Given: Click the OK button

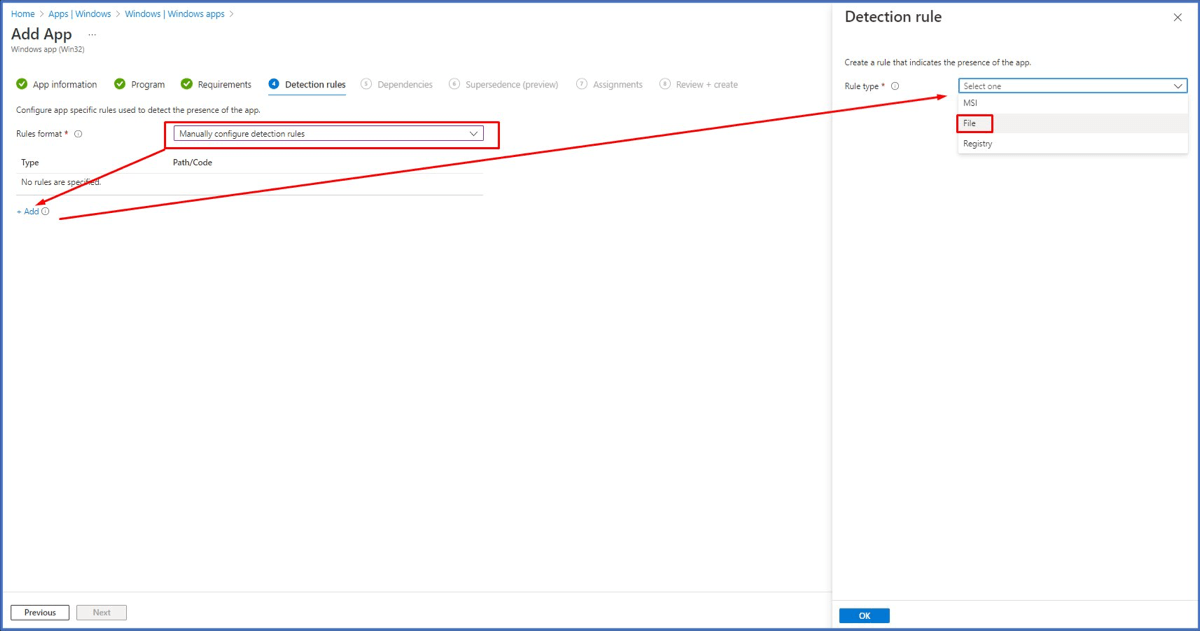Looking at the screenshot, I should [x=864, y=616].
